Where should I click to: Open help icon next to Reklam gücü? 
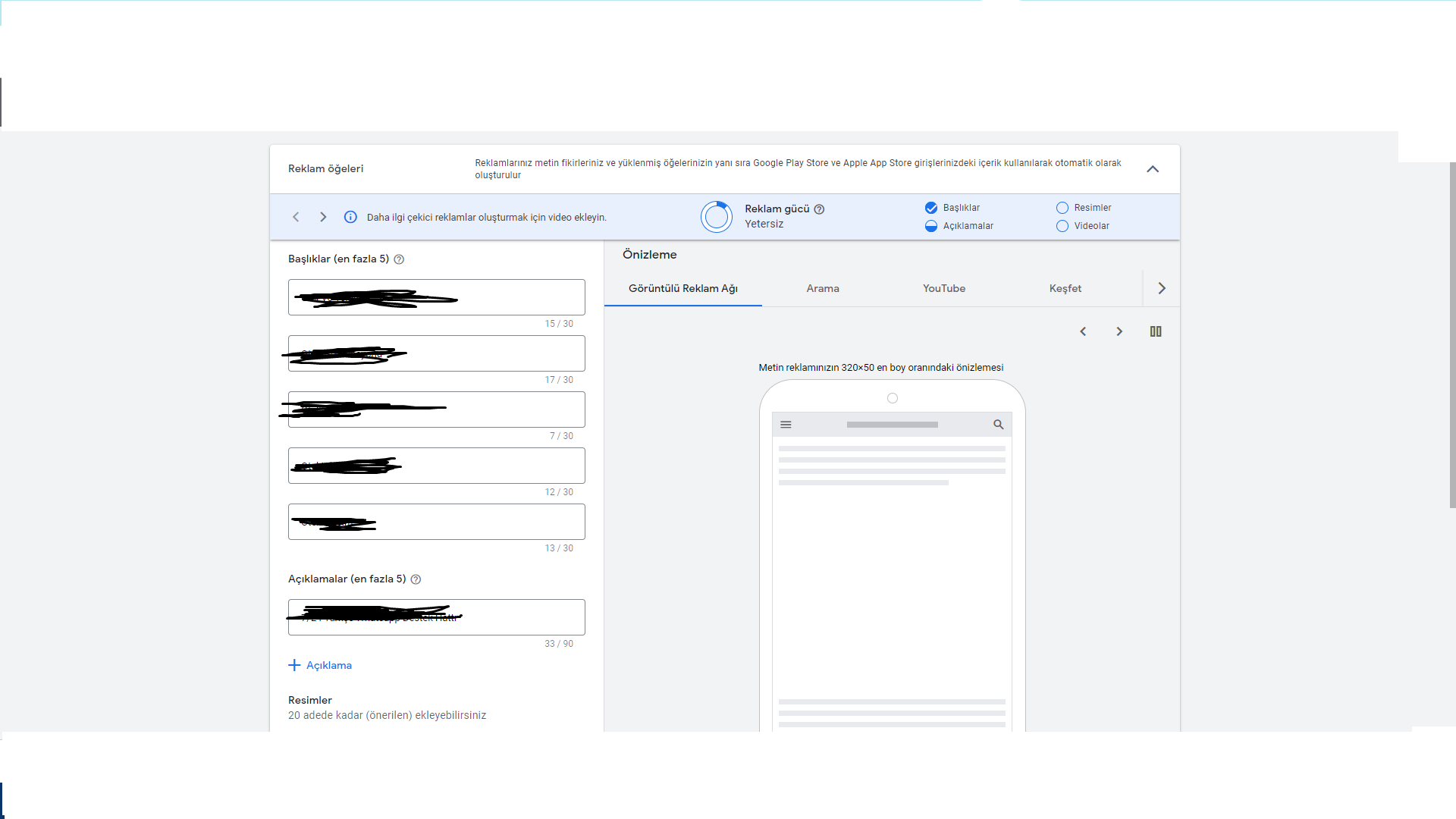(x=819, y=209)
